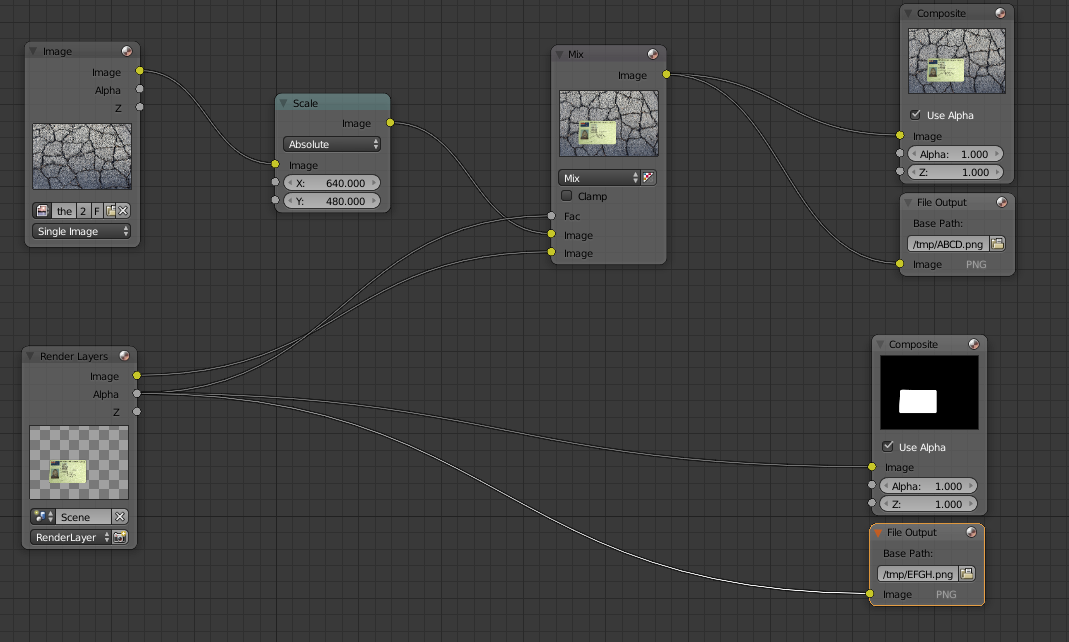Click the Y 480.000 value field
The width and height of the screenshot is (1069, 642).
pos(332,201)
